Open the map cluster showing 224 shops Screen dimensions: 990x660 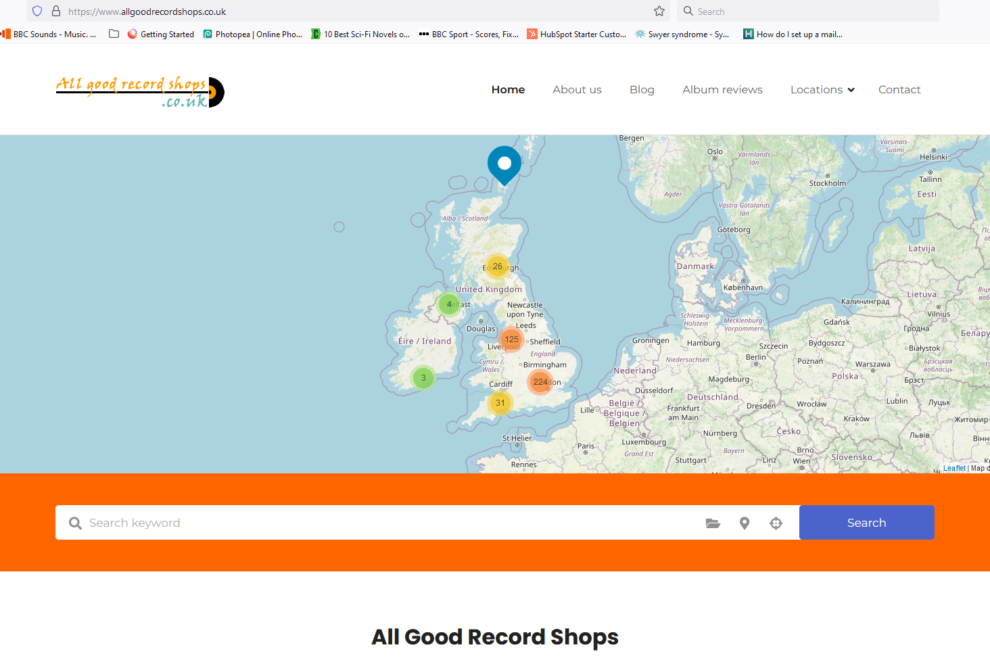[x=540, y=382]
